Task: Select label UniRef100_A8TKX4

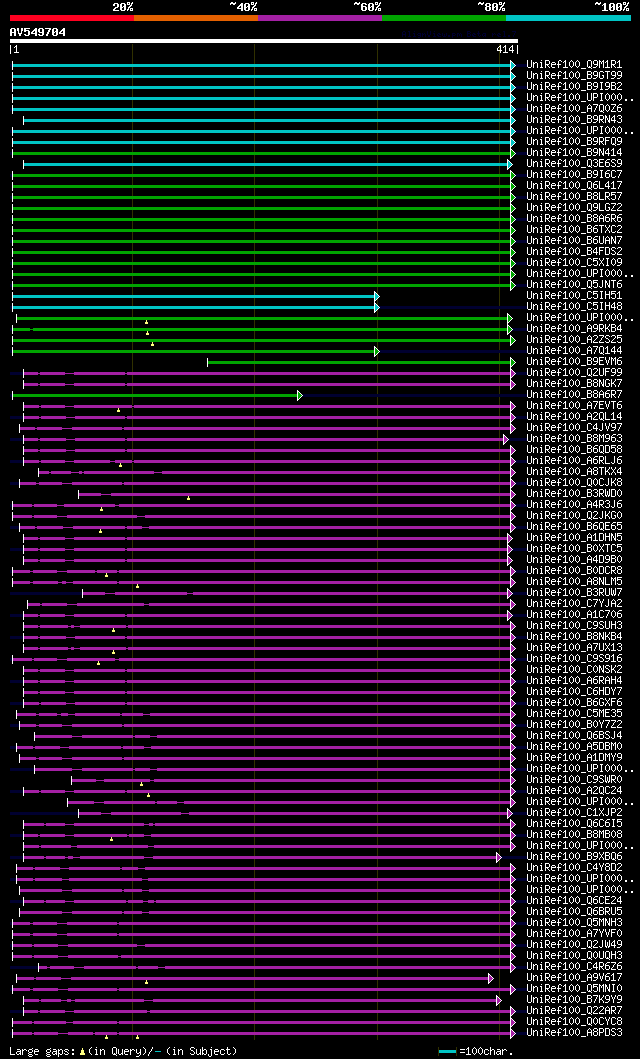Action: [575, 471]
